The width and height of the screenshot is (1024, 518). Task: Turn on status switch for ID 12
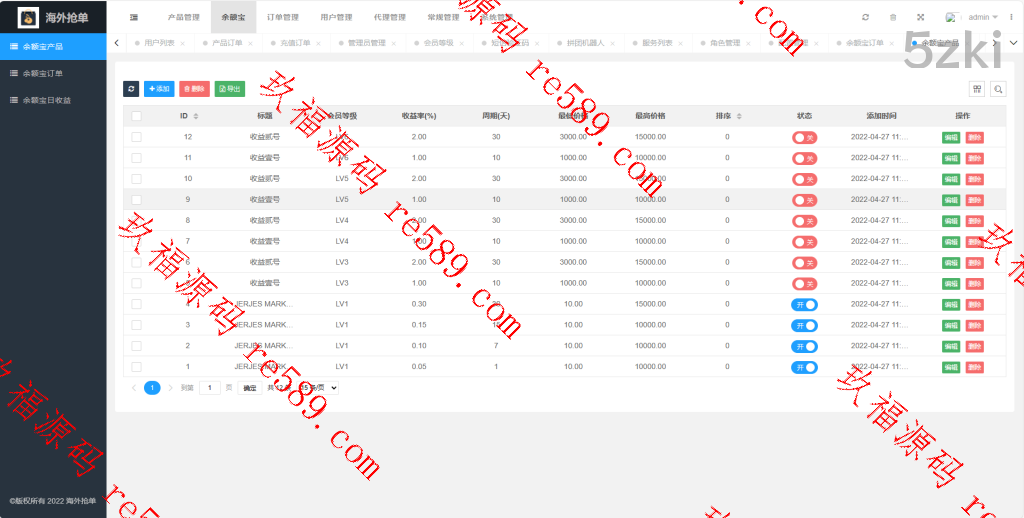[x=804, y=137]
